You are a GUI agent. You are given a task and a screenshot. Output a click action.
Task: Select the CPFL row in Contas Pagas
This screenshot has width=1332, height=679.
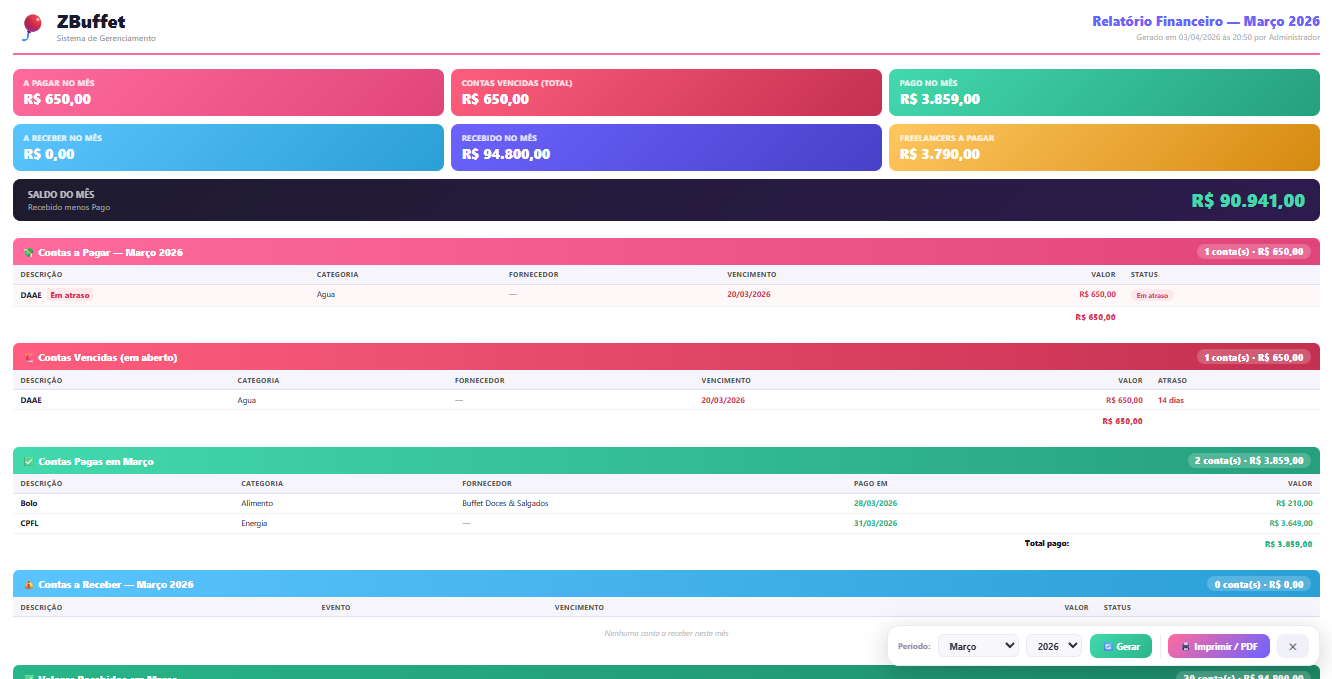pyautogui.click(x=29, y=523)
